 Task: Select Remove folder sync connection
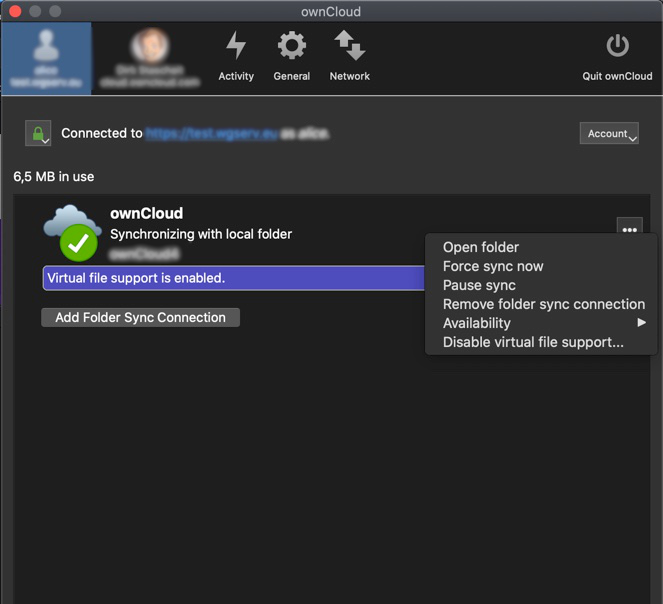pyautogui.click(x=543, y=304)
